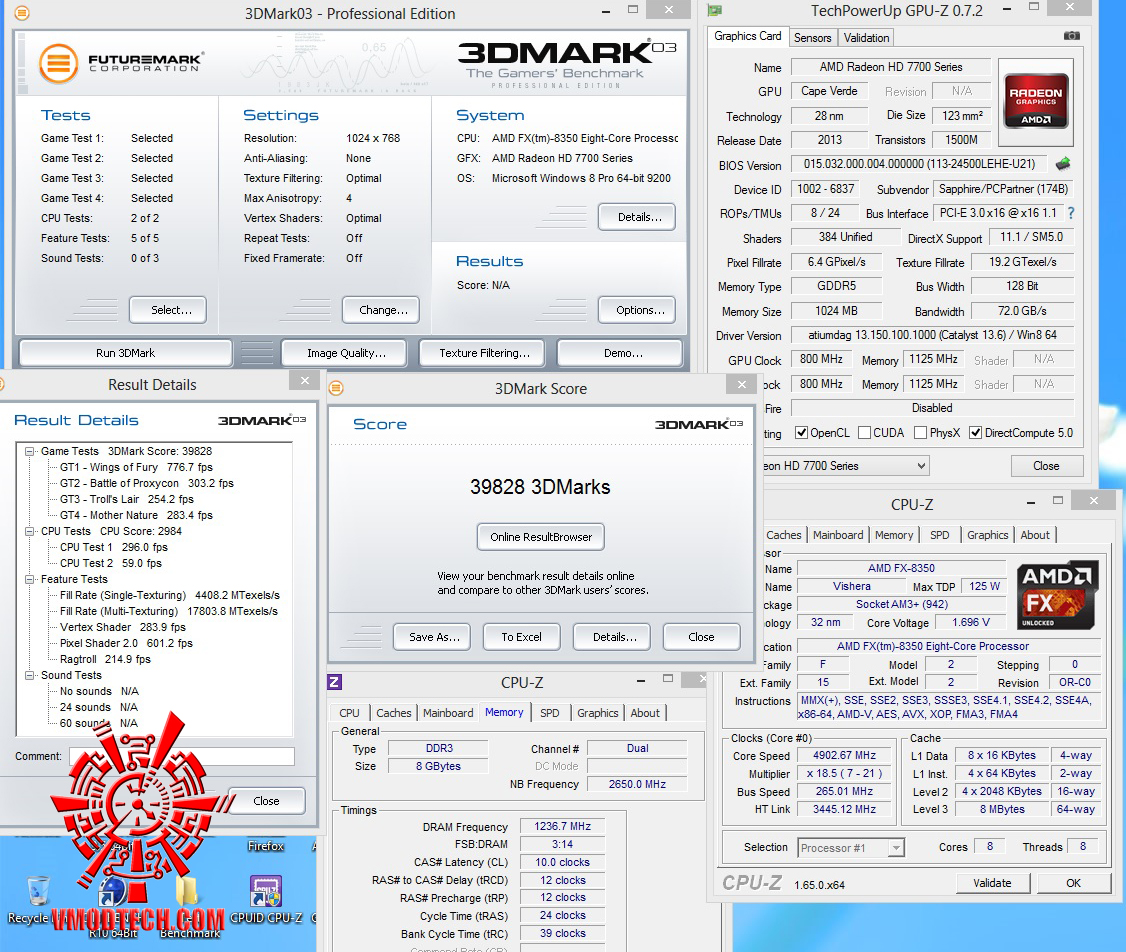Click the AMD FX logo in CPU-Z
The height and width of the screenshot is (952, 1126).
pyautogui.click(x=1058, y=594)
